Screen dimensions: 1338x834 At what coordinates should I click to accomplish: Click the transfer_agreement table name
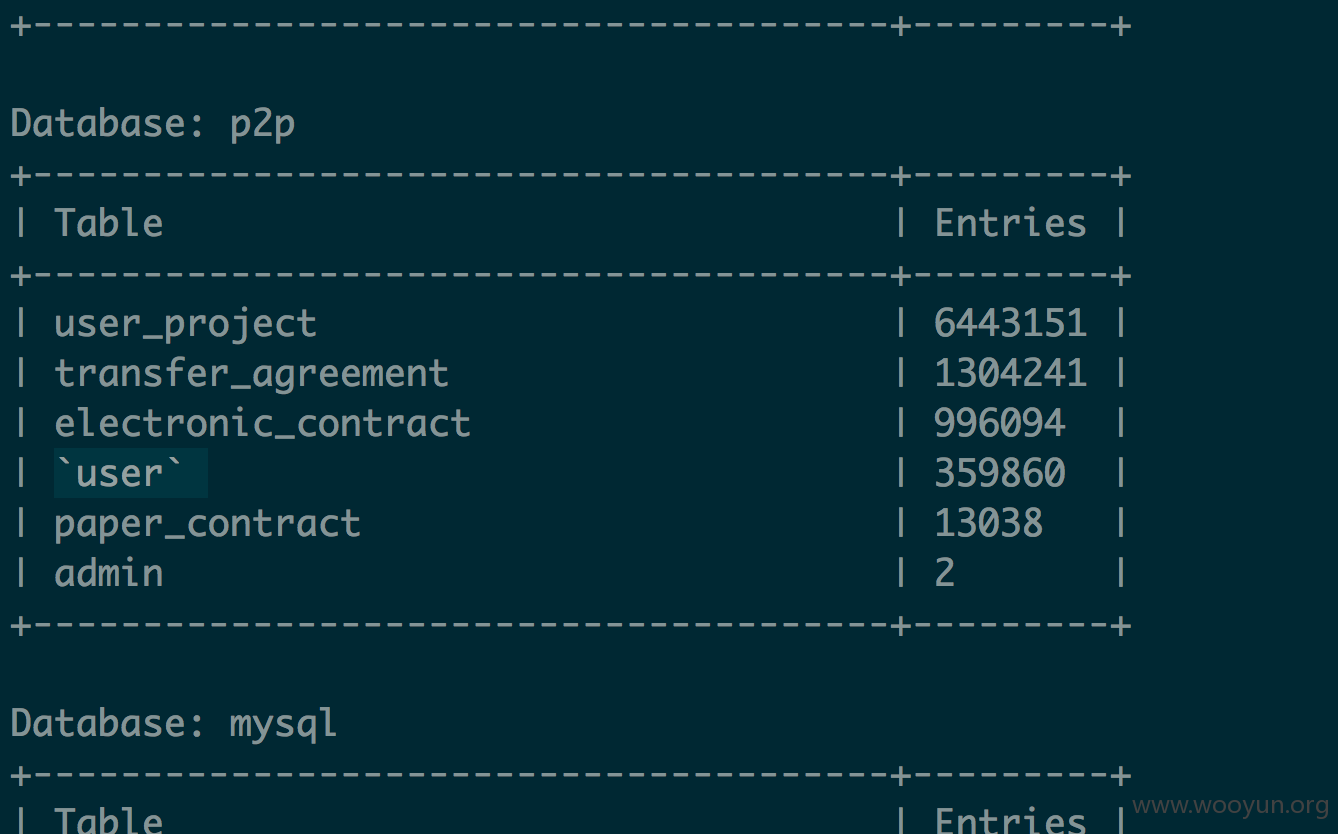click(x=251, y=373)
